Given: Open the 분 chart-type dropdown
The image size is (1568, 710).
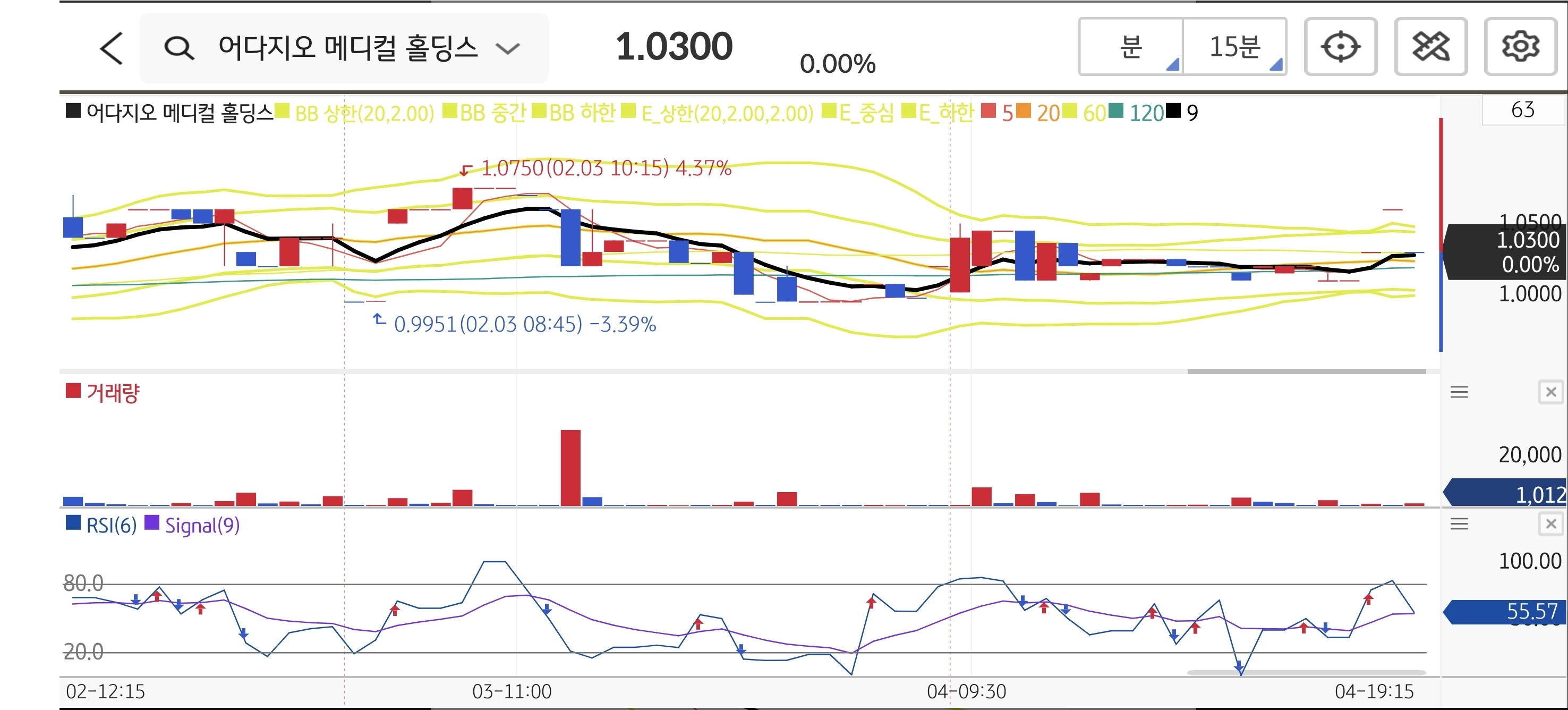Looking at the screenshot, I should point(1131,47).
